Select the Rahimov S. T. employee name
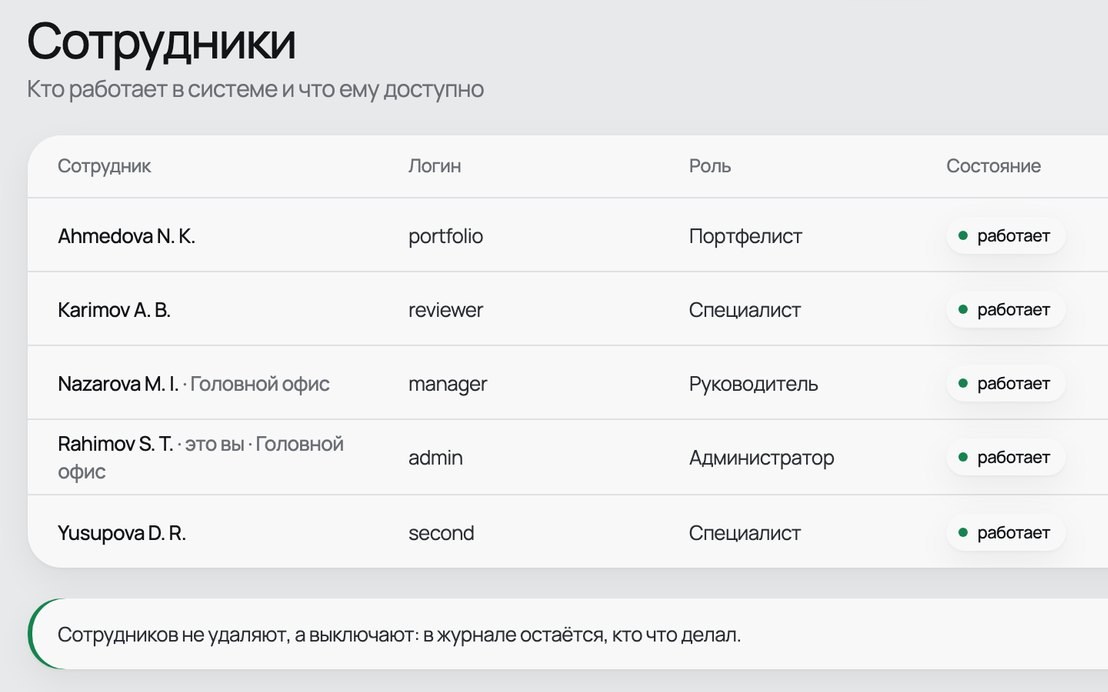This screenshot has height=692, width=1108. pyautogui.click(x=115, y=444)
